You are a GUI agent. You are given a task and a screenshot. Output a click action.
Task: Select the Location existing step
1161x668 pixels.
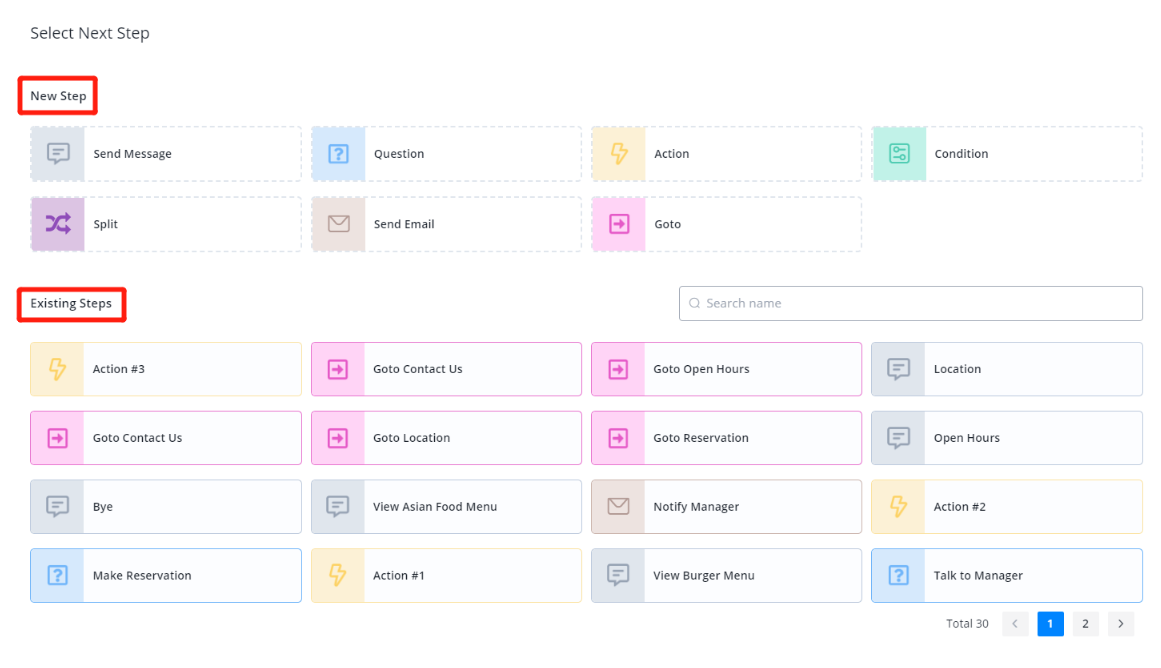(1006, 369)
